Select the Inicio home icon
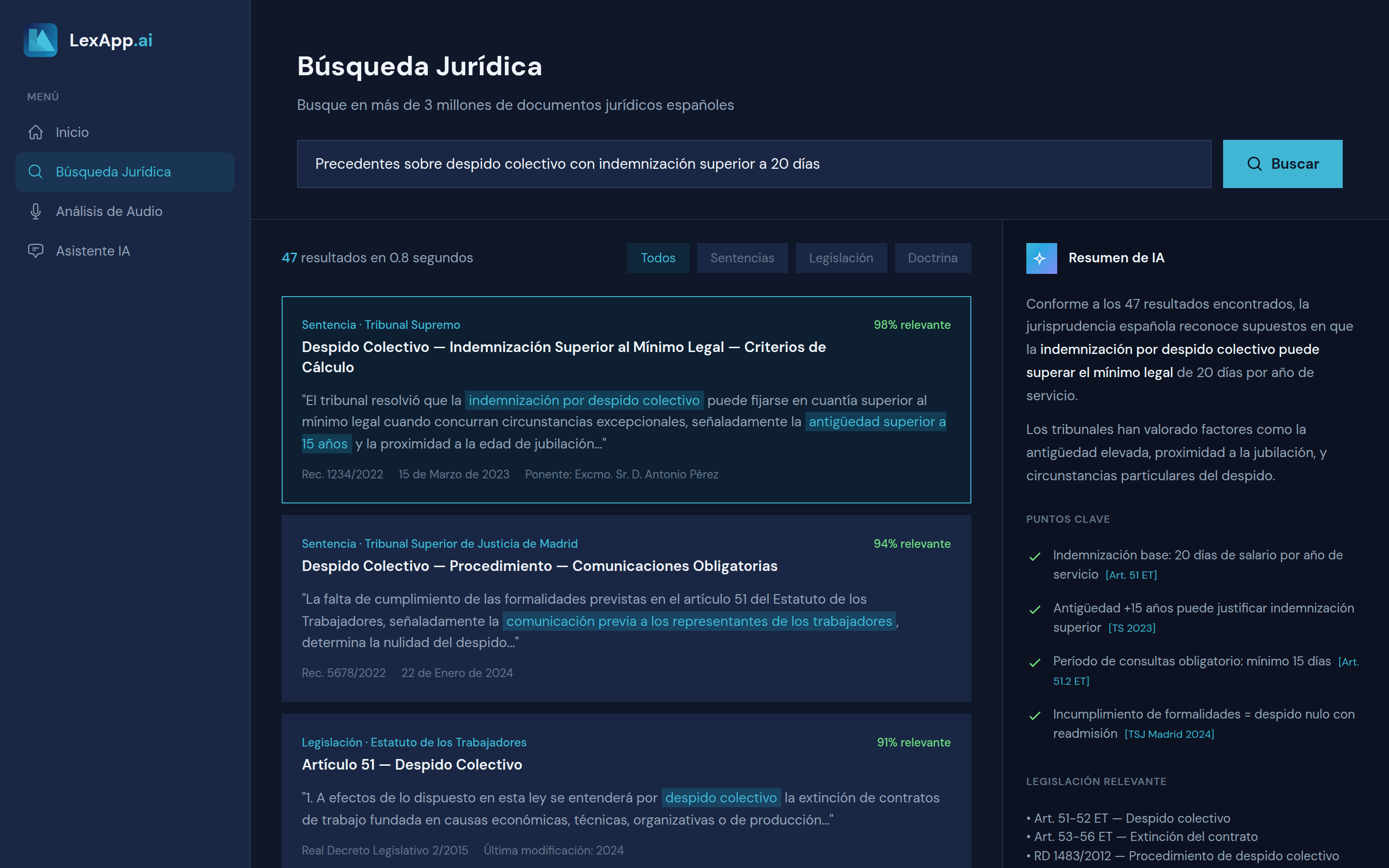Image resolution: width=1389 pixels, height=868 pixels. (x=36, y=132)
